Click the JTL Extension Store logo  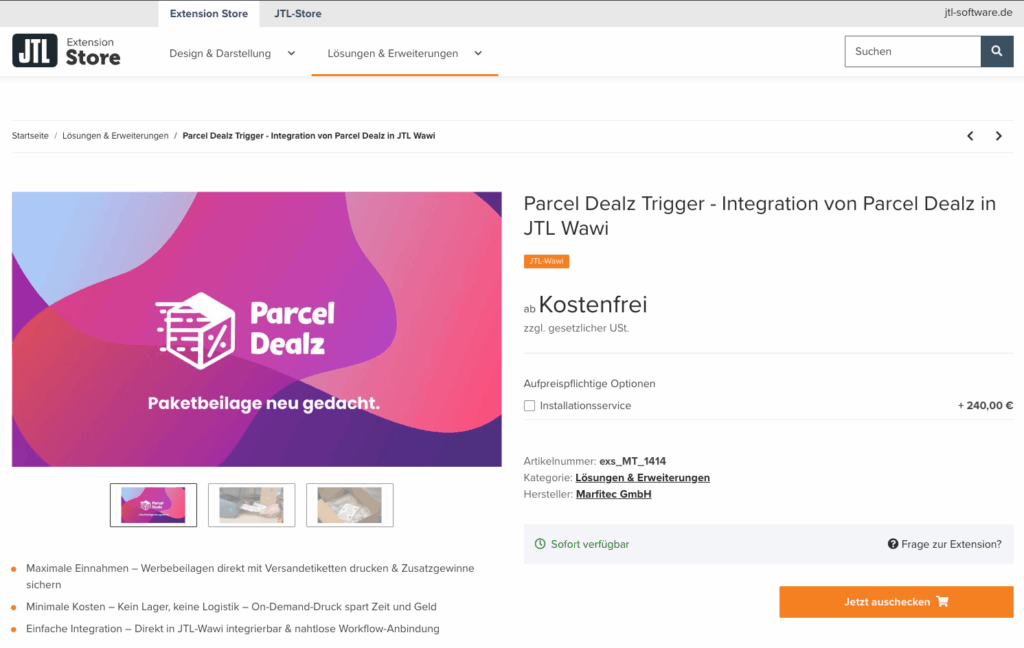(66, 51)
